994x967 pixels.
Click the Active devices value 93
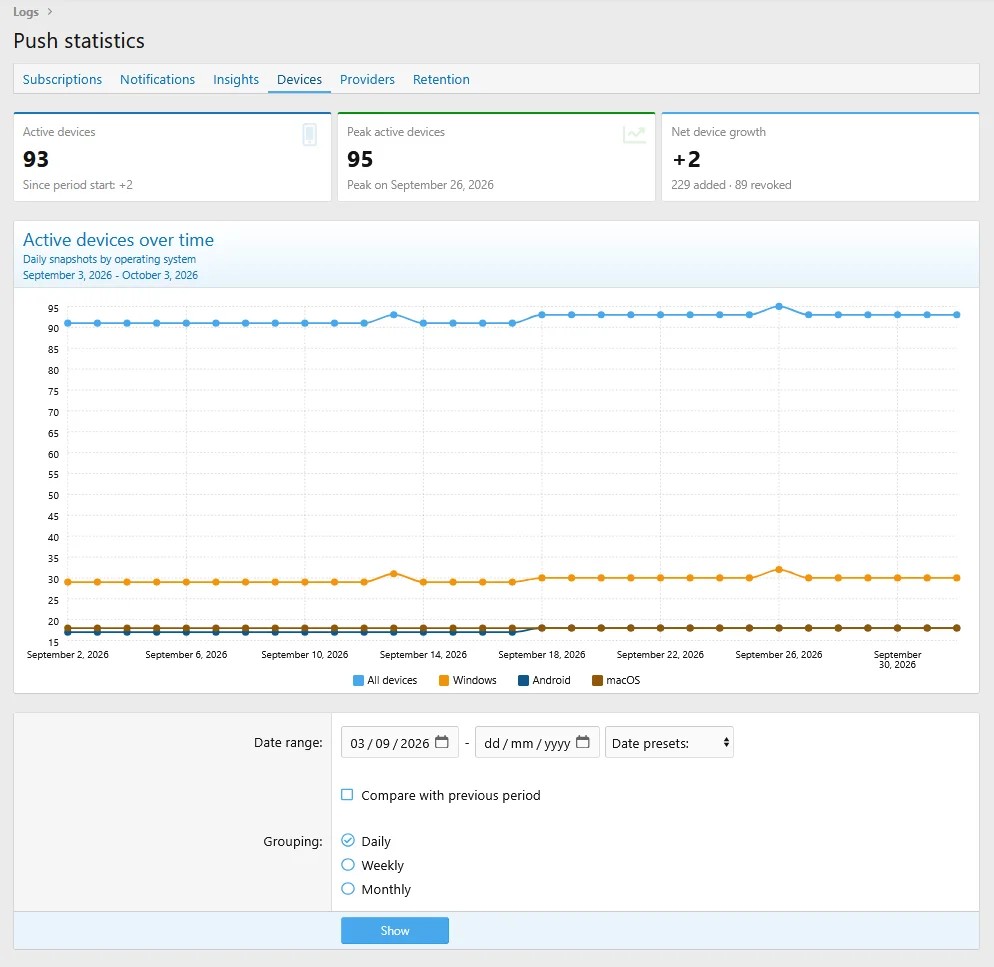(x=36, y=159)
